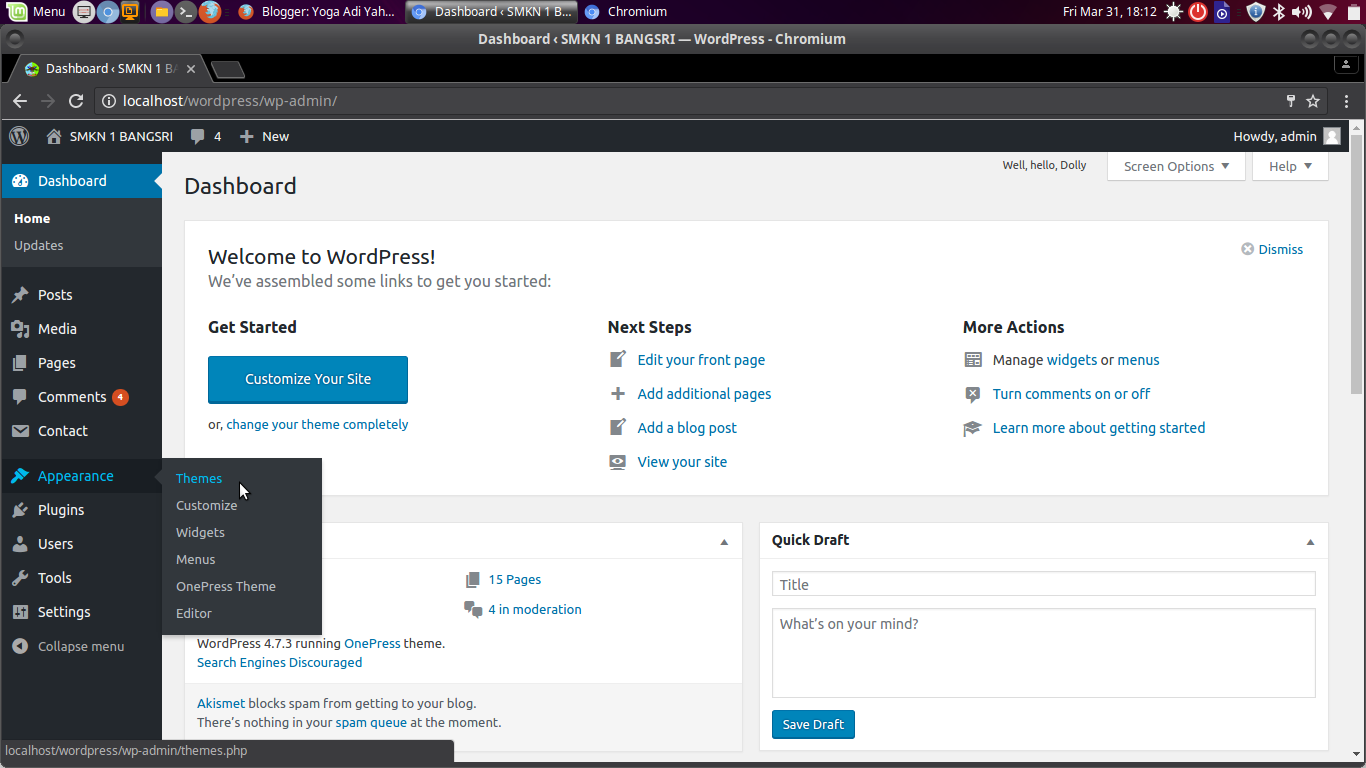1366x768 pixels.
Task: Click the volume speaker icon in system tray
Action: click(x=1301, y=12)
